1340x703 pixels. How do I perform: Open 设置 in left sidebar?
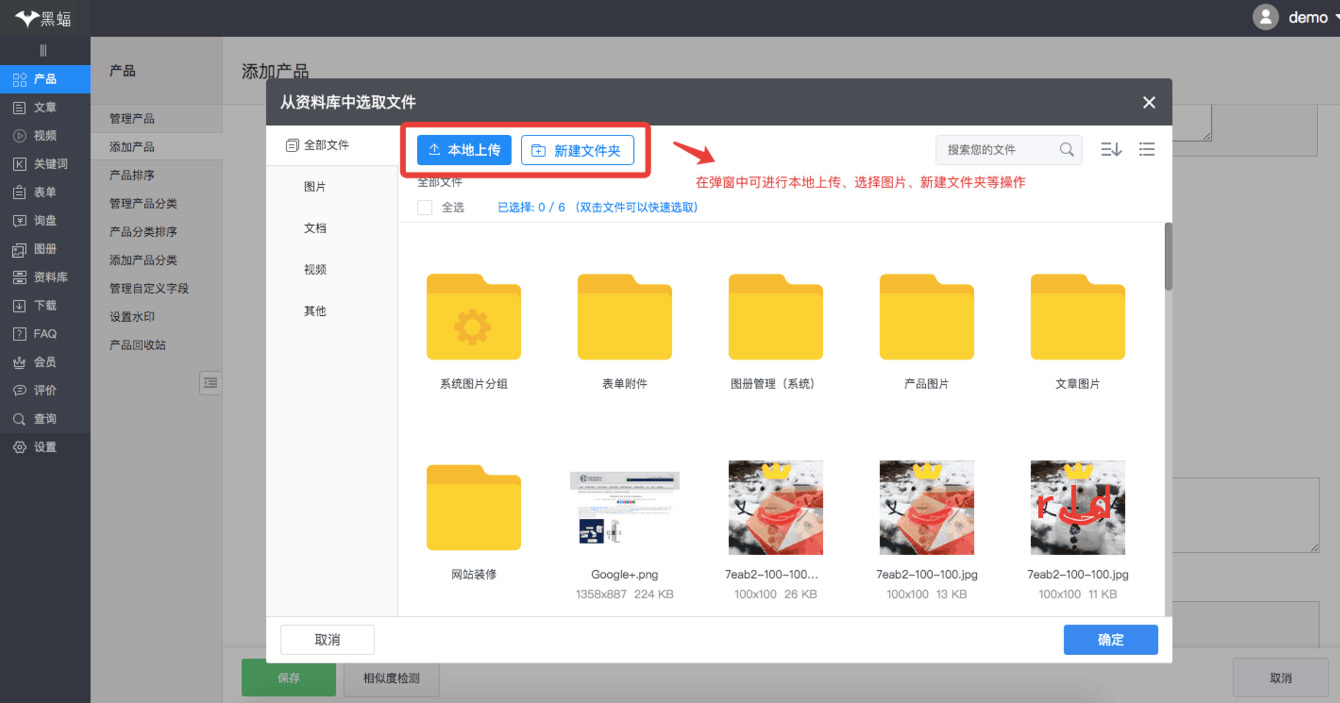[x=45, y=447]
